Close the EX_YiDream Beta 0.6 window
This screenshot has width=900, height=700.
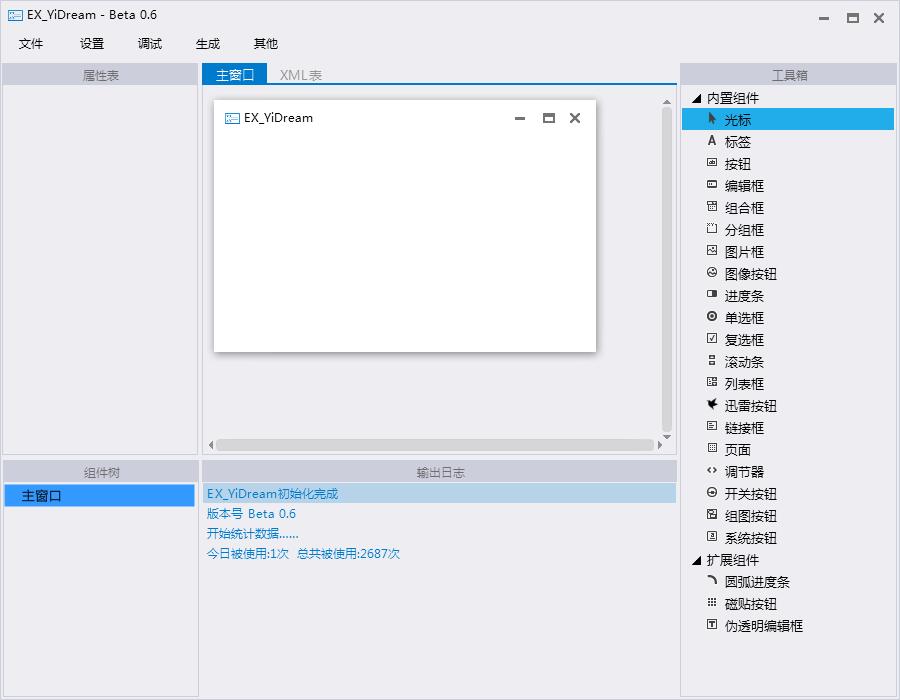879,18
